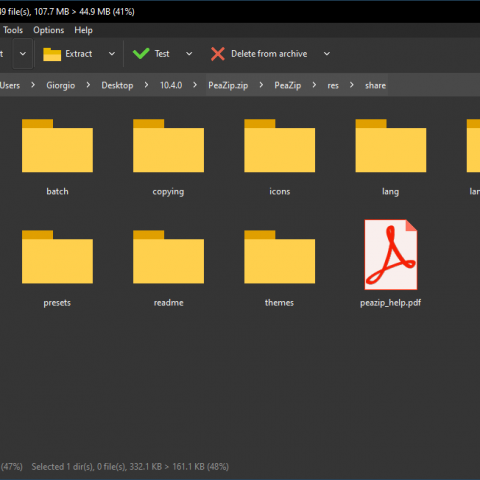
Task: Expand the breadcrumb chevron after Users
Action: (x=33, y=85)
